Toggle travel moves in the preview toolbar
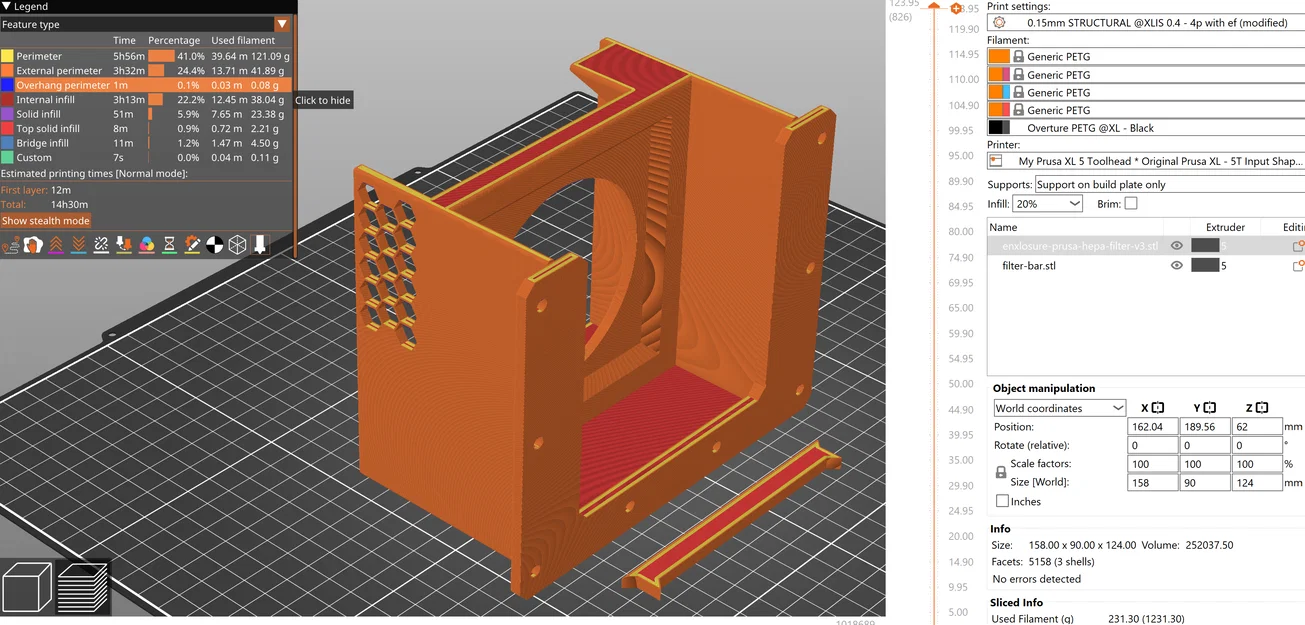Image resolution: width=1305 pixels, height=625 pixels. coord(13,244)
